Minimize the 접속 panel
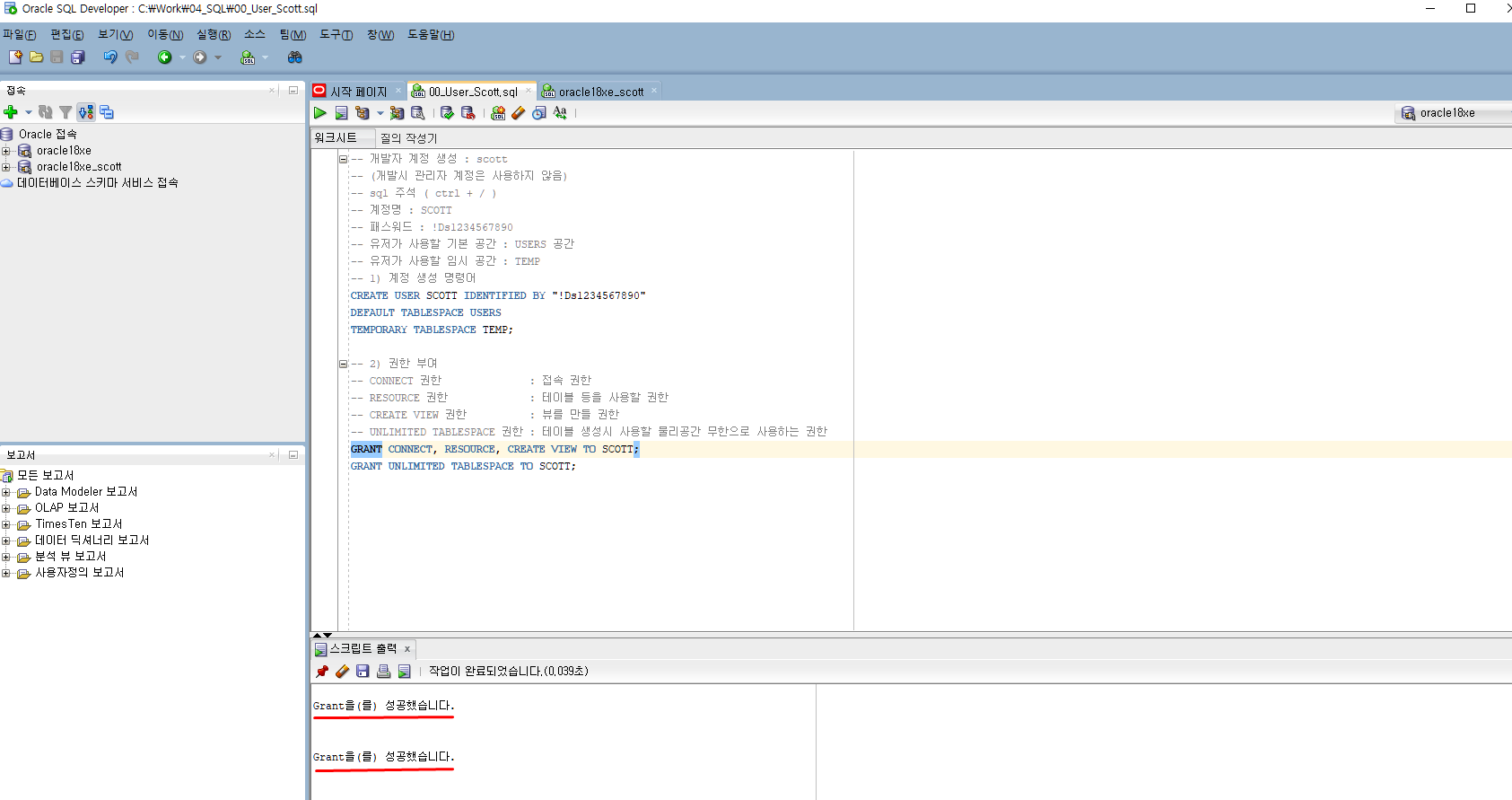 pos(293,90)
